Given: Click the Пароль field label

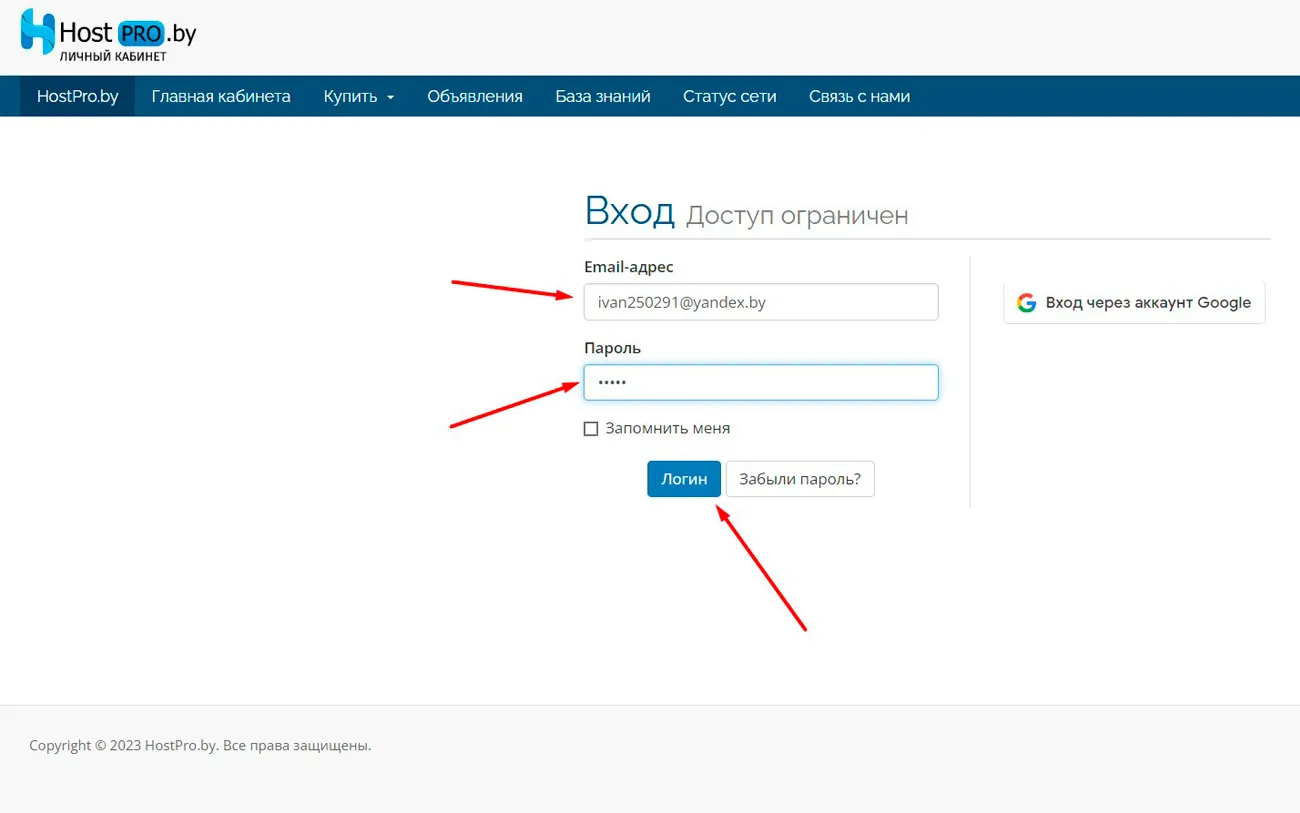Looking at the screenshot, I should point(612,348).
